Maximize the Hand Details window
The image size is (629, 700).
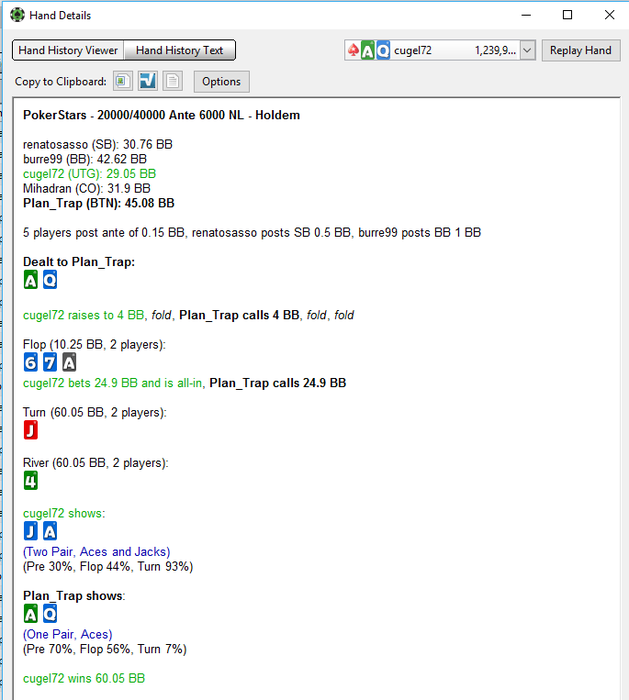click(x=567, y=15)
